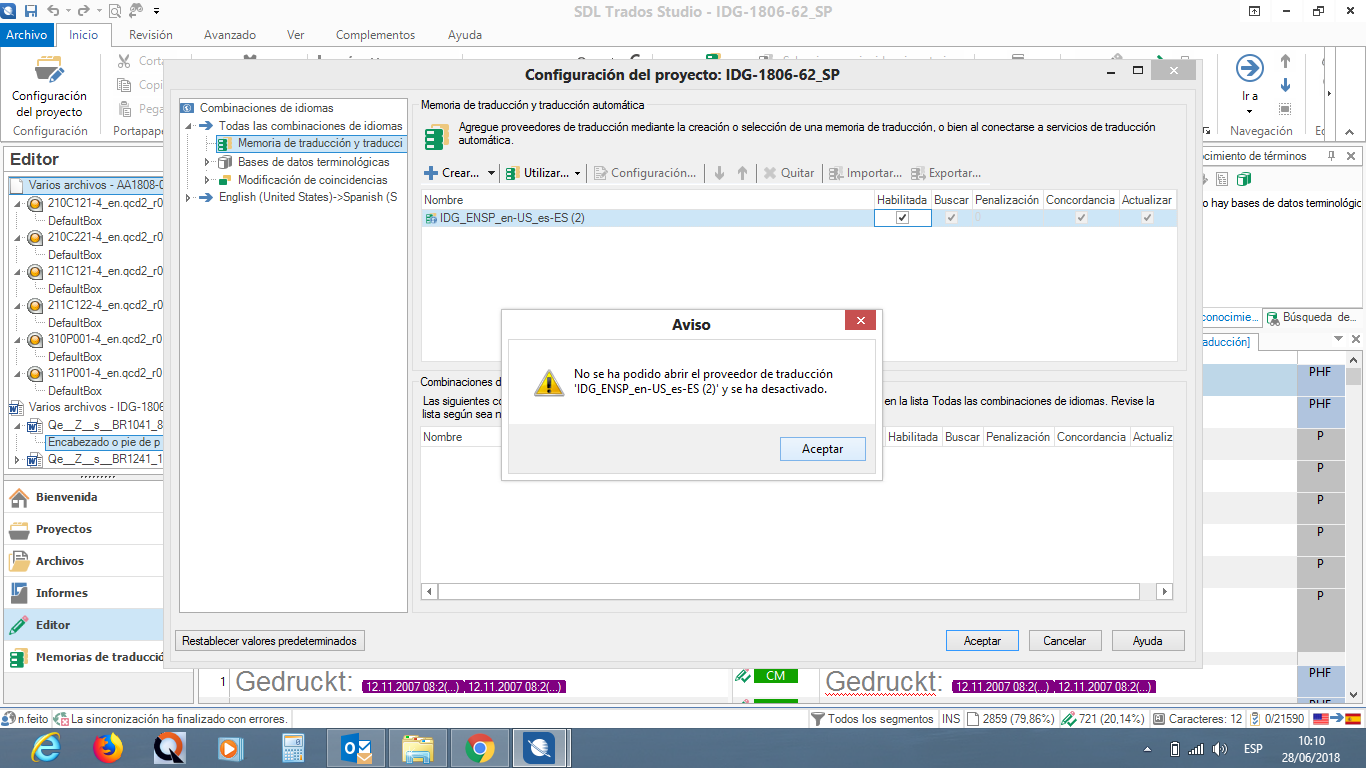Click the Save icon in quick access toolbar
This screenshot has height=768, width=1366.
click(30, 11)
